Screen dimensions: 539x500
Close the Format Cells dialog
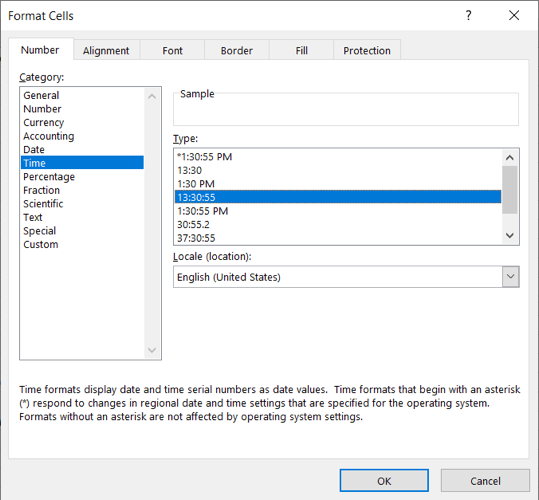pos(514,15)
